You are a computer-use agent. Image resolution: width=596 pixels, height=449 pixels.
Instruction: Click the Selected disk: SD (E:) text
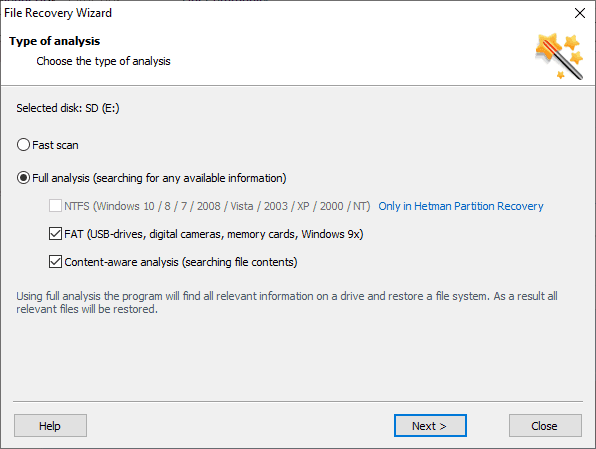click(68, 108)
